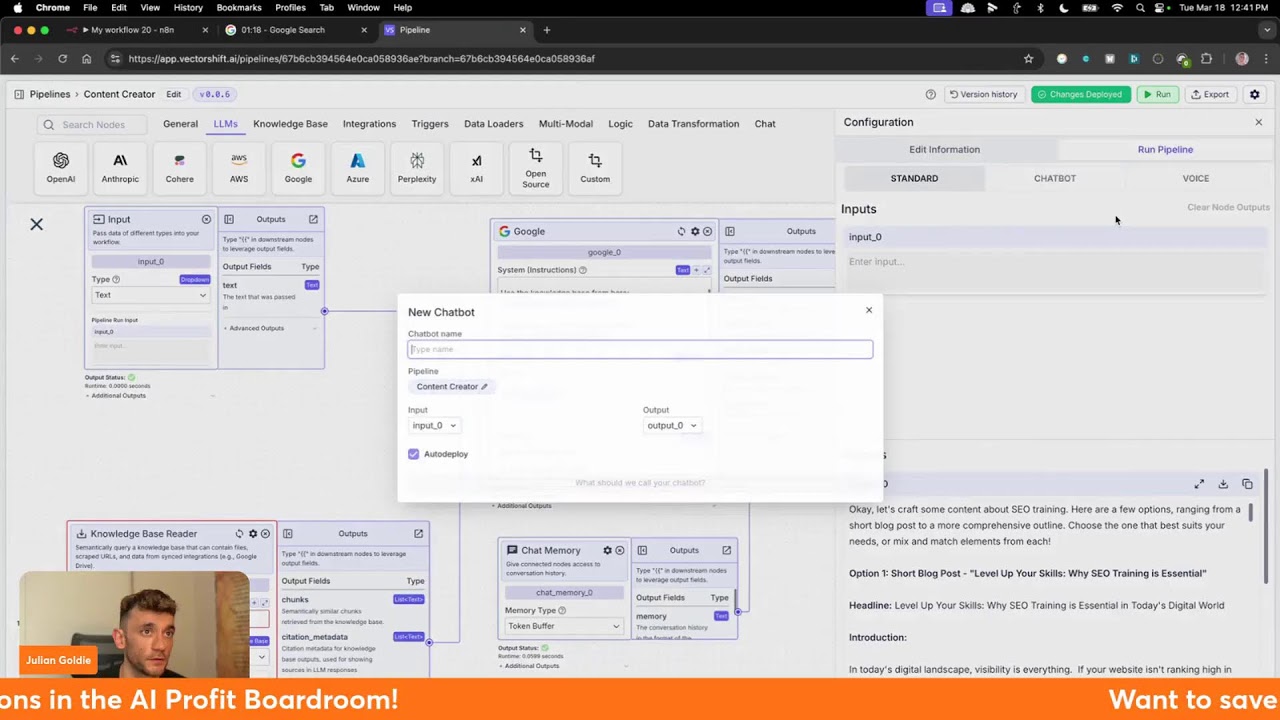This screenshot has width=1280, height=720.
Task: Click the Search Nodes field
Action: (x=94, y=125)
